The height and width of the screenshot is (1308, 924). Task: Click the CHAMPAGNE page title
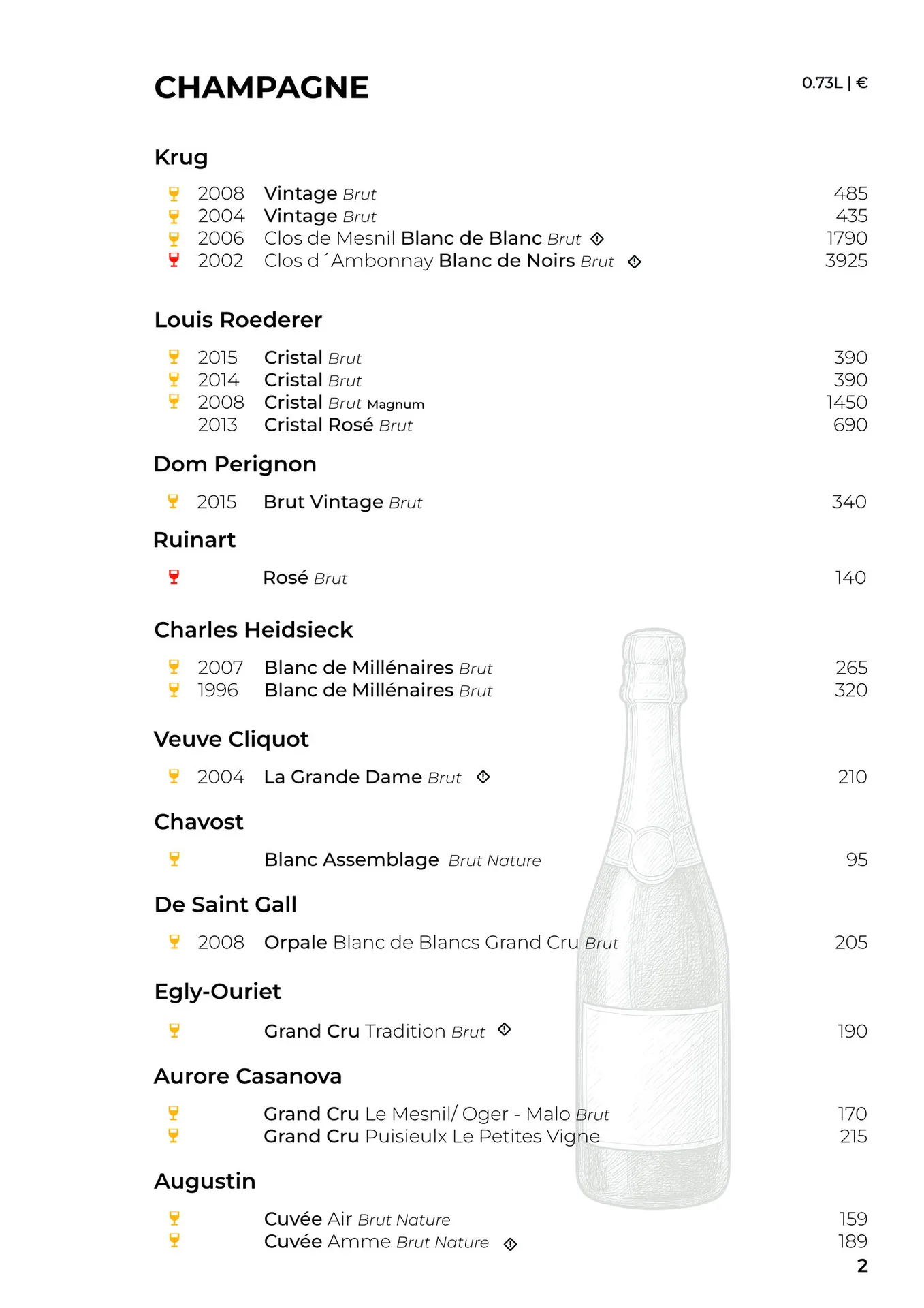(x=261, y=88)
